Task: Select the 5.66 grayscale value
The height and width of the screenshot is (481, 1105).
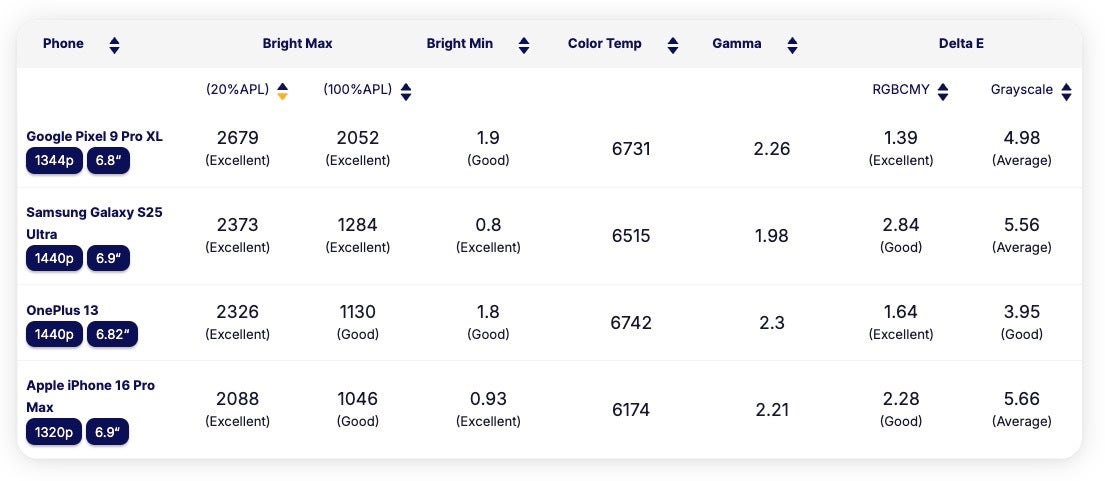Action: pos(1022,399)
